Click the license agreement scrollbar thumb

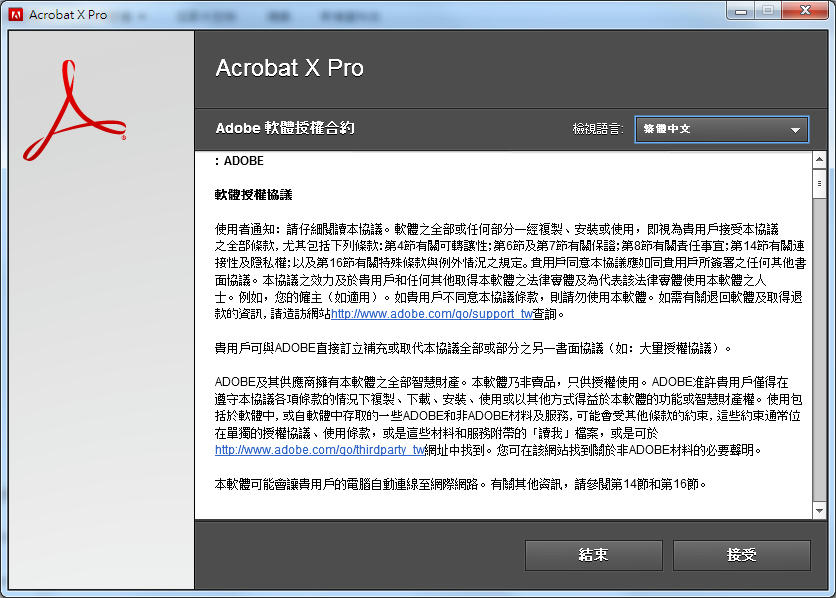tap(819, 184)
